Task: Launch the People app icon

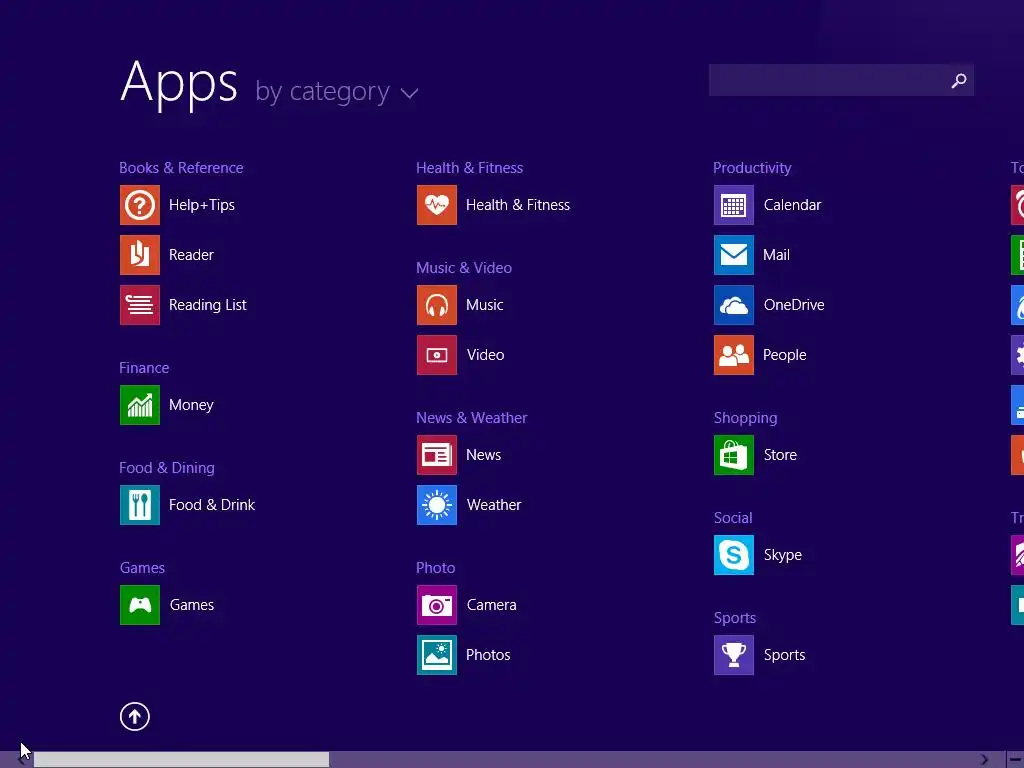Action: (x=734, y=355)
